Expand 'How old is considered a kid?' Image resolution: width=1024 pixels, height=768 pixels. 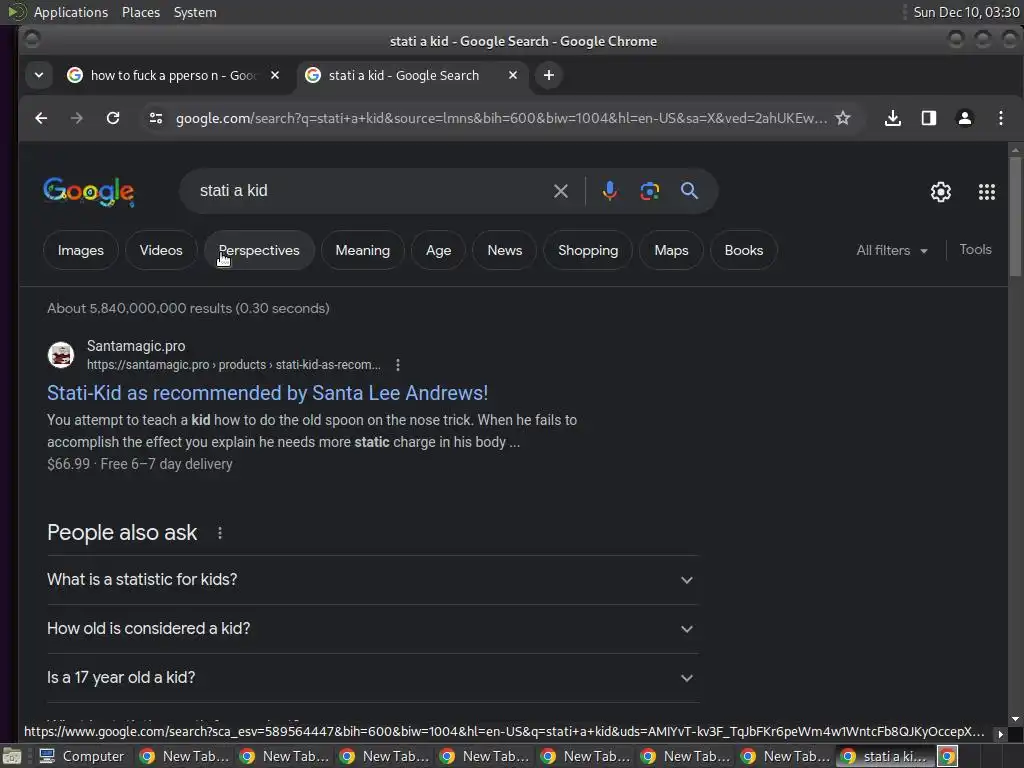pos(372,629)
